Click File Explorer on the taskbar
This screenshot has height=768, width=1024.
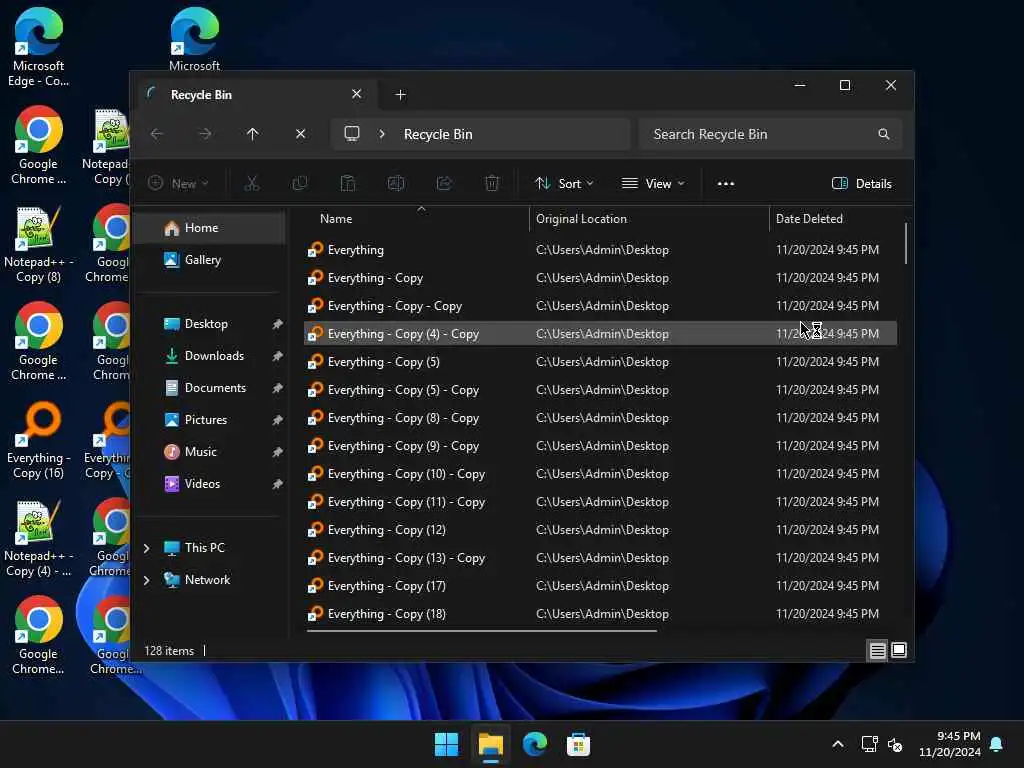tap(490, 744)
